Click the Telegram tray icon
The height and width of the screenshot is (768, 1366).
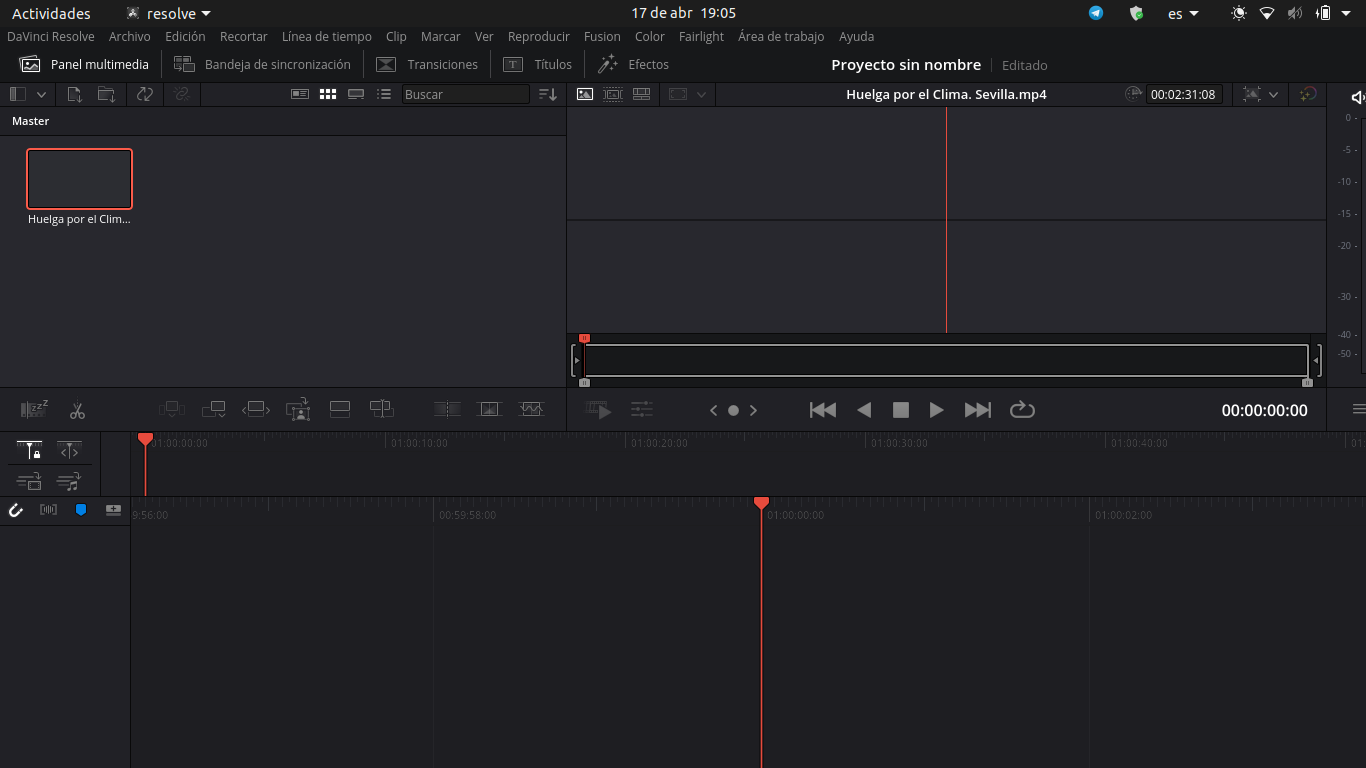click(1096, 13)
